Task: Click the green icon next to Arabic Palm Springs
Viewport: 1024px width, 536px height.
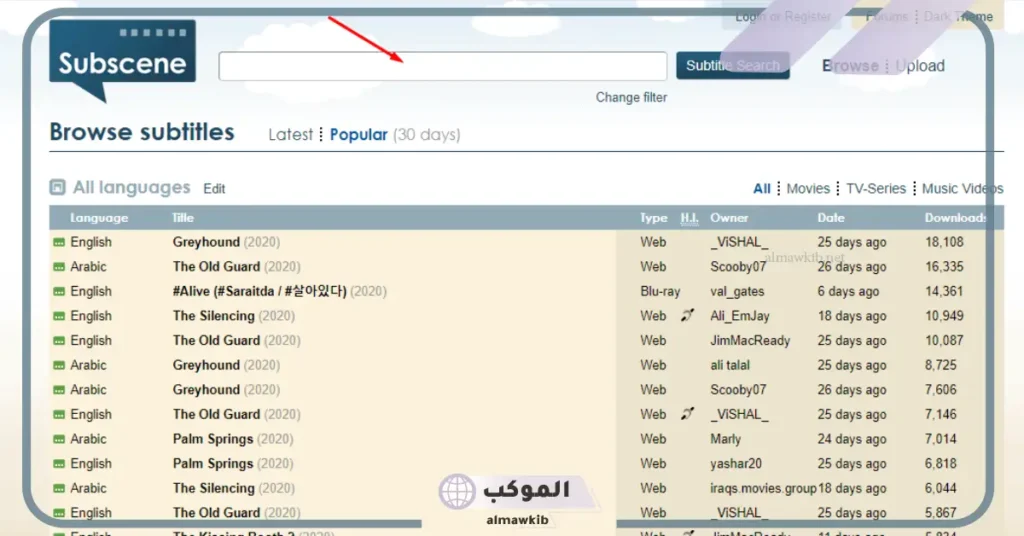Action: point(59,439)
